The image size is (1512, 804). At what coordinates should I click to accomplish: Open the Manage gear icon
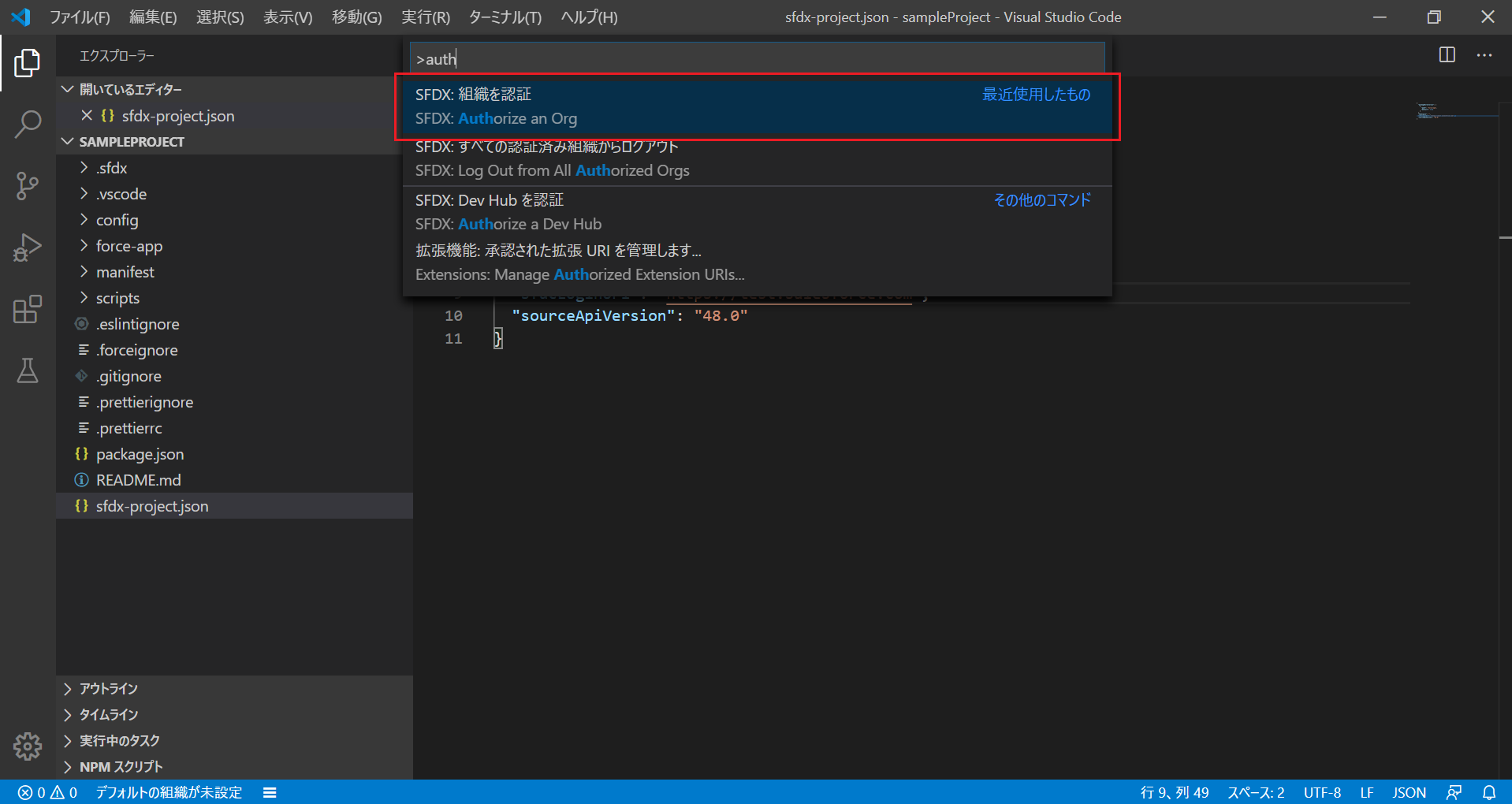pos(28,746)
